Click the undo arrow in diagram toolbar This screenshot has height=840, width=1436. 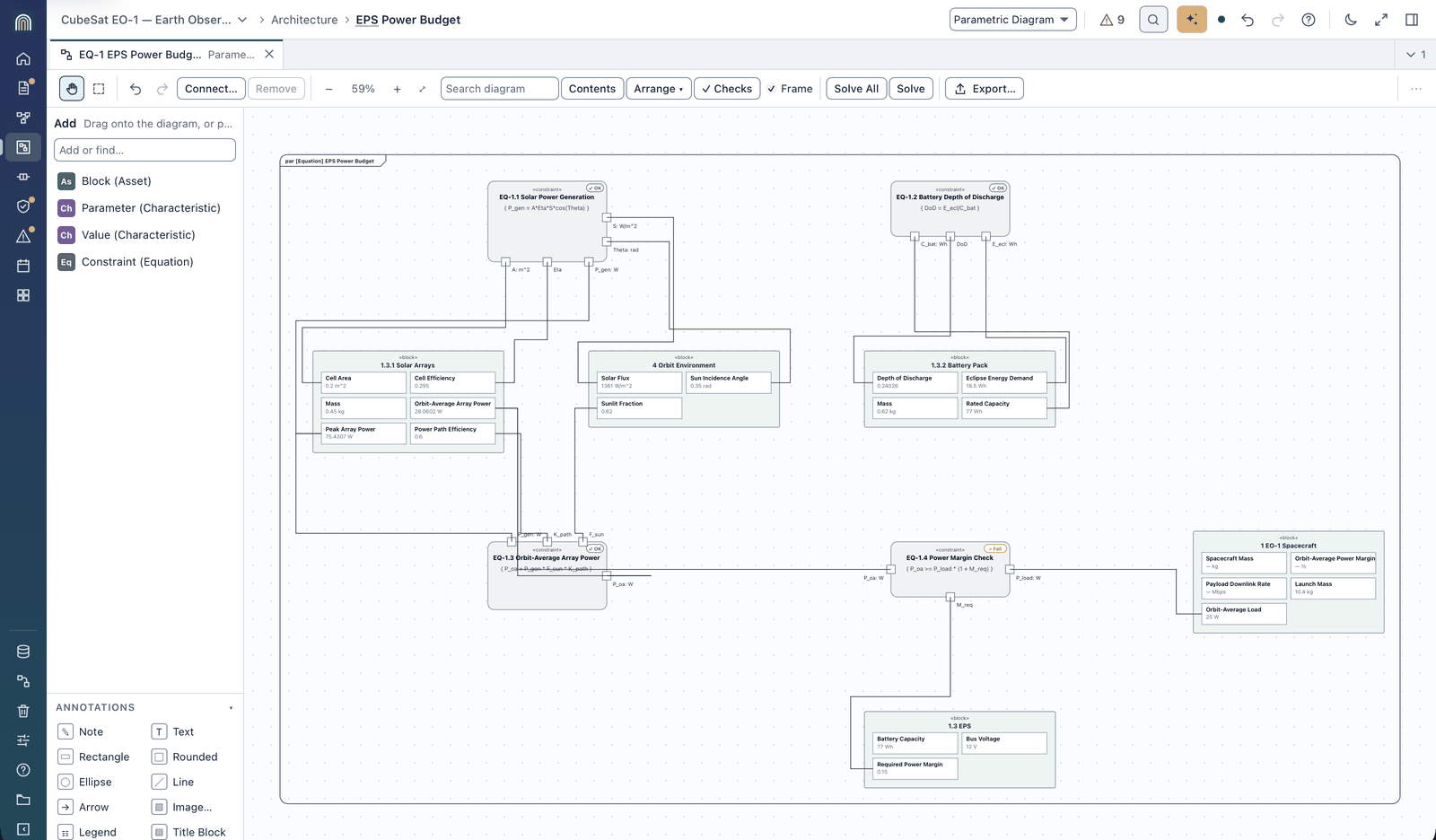[x=136, y=89]
